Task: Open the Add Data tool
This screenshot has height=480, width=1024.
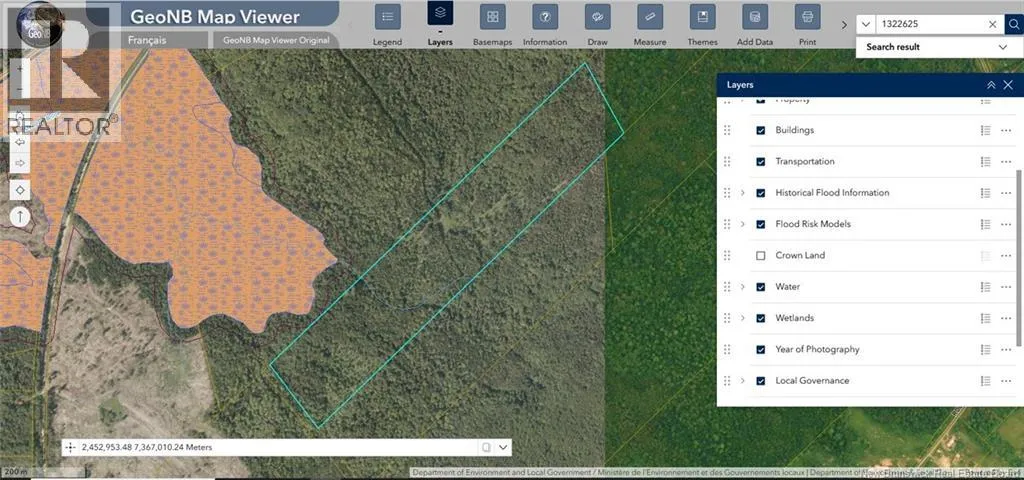Action: (x=755, y=17)
